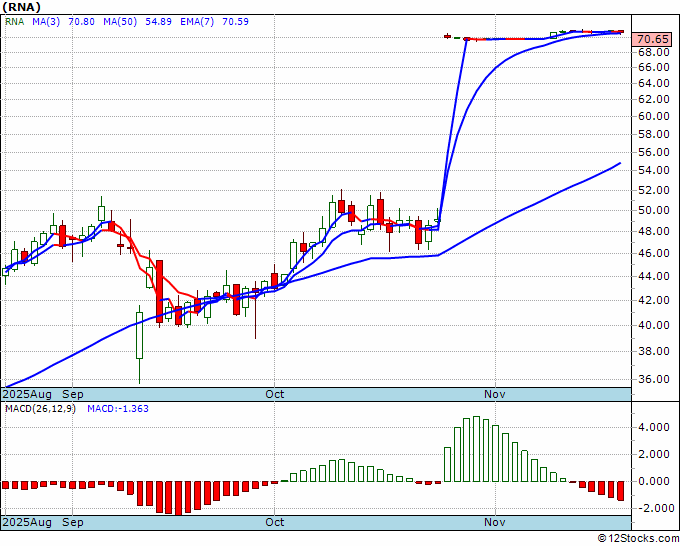Click the RNA legend label
This screenshot has width=680, height=546.
point(14,22)
